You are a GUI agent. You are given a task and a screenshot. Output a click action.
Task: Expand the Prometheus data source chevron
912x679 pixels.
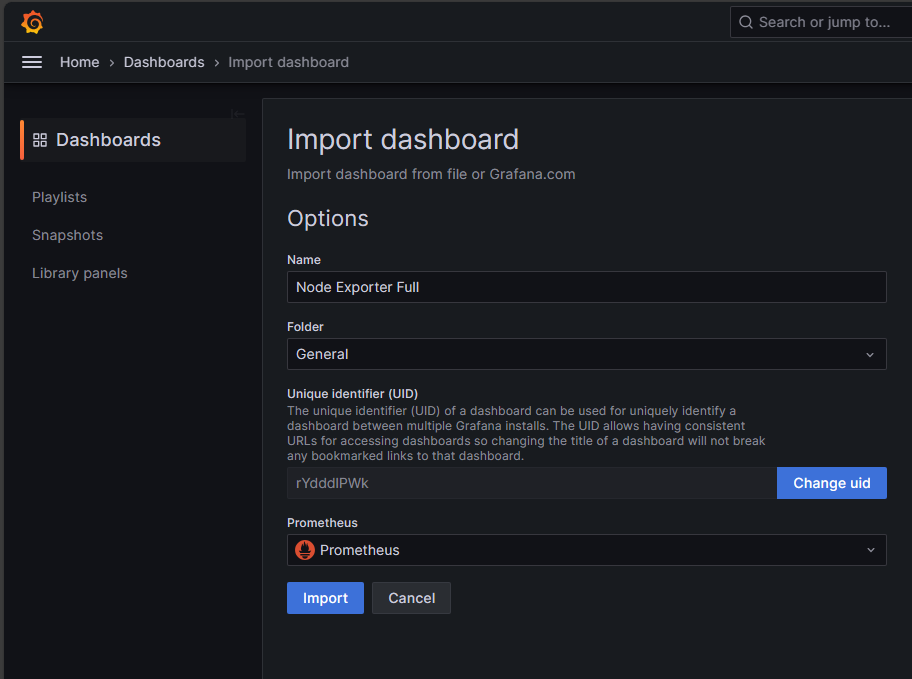[870, 550]
